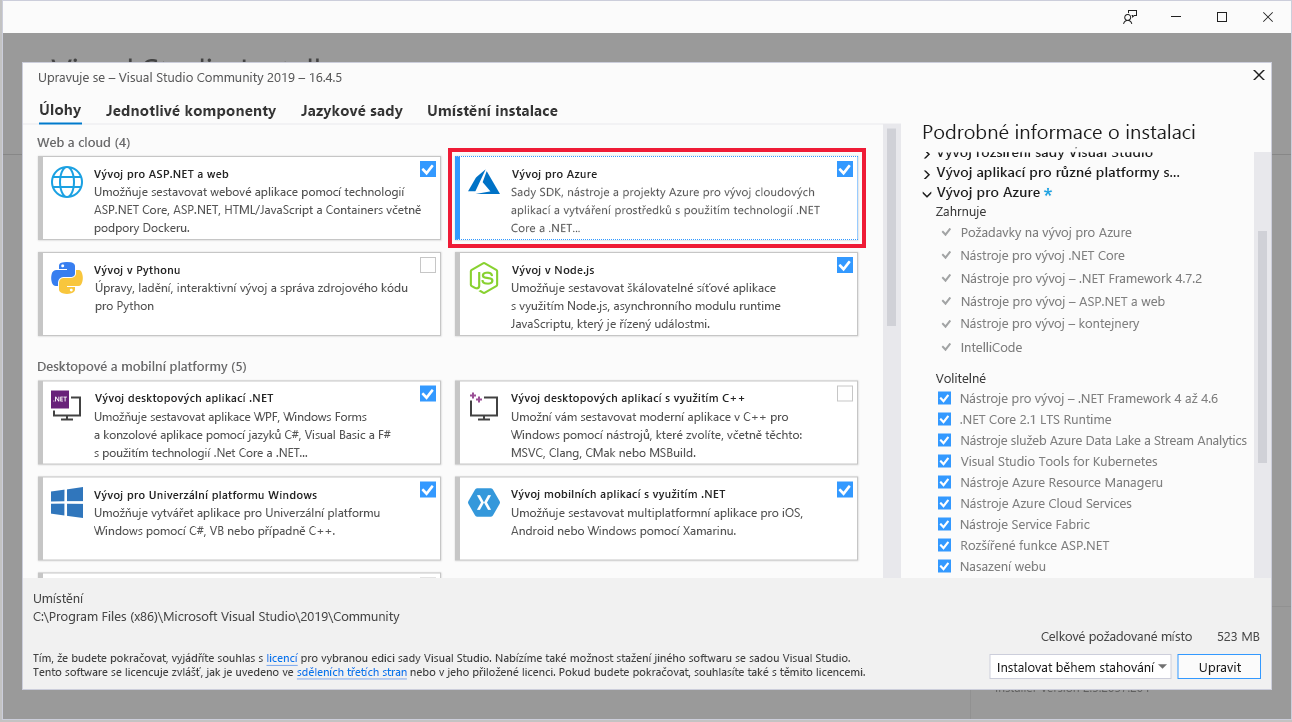Viewport: 1292px width, 722px height.
Task: Expand Vývoj rozšíření sady Visual Studio section
Action: (927, 154)
